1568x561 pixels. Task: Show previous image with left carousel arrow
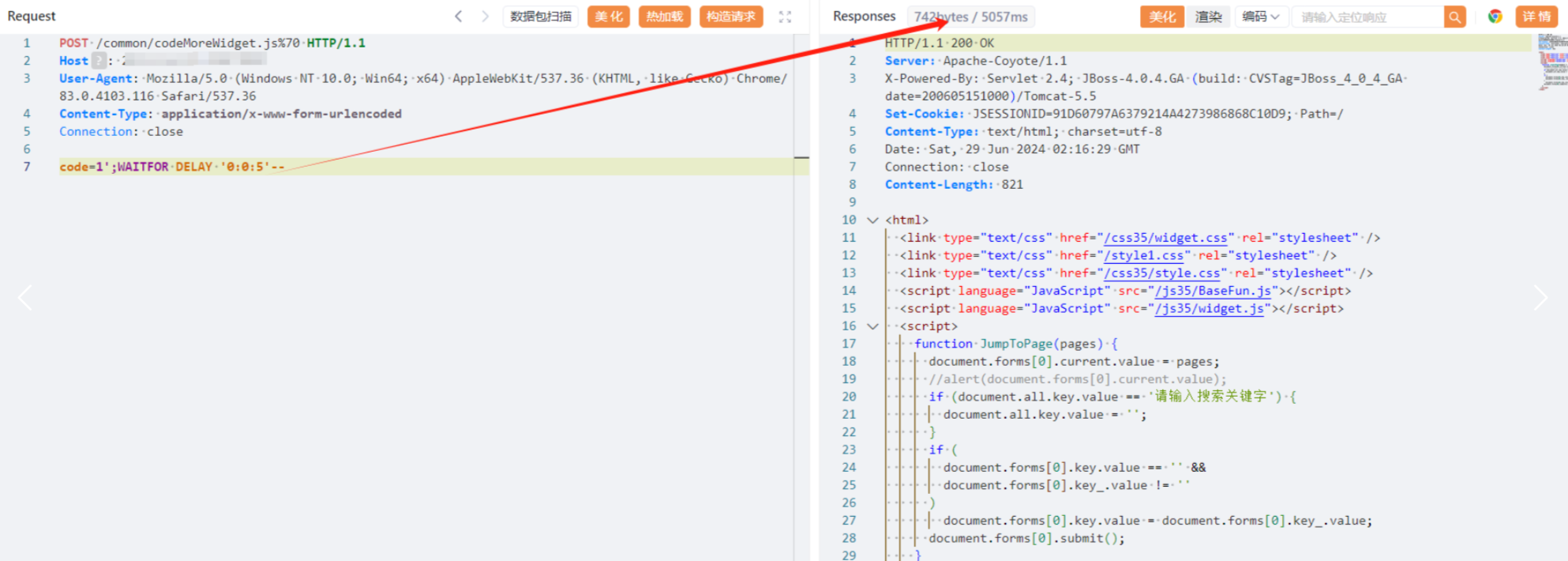pos(25,298)
